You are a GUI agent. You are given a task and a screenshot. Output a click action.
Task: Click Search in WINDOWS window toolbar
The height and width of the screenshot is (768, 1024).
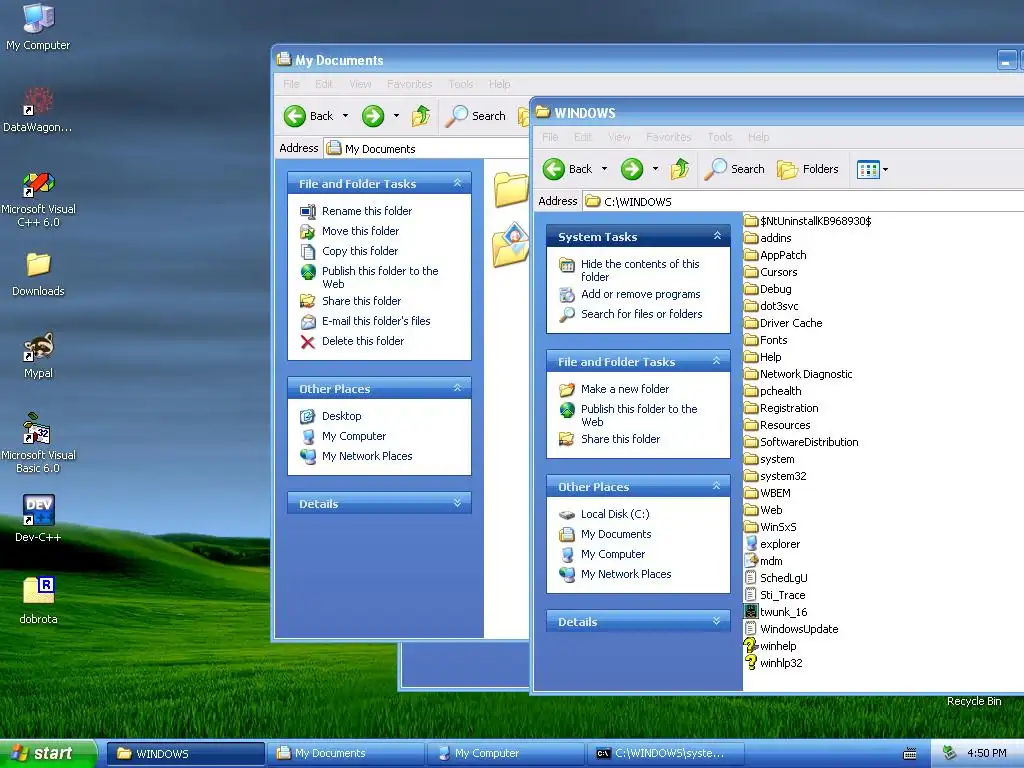tap(735, 169)
